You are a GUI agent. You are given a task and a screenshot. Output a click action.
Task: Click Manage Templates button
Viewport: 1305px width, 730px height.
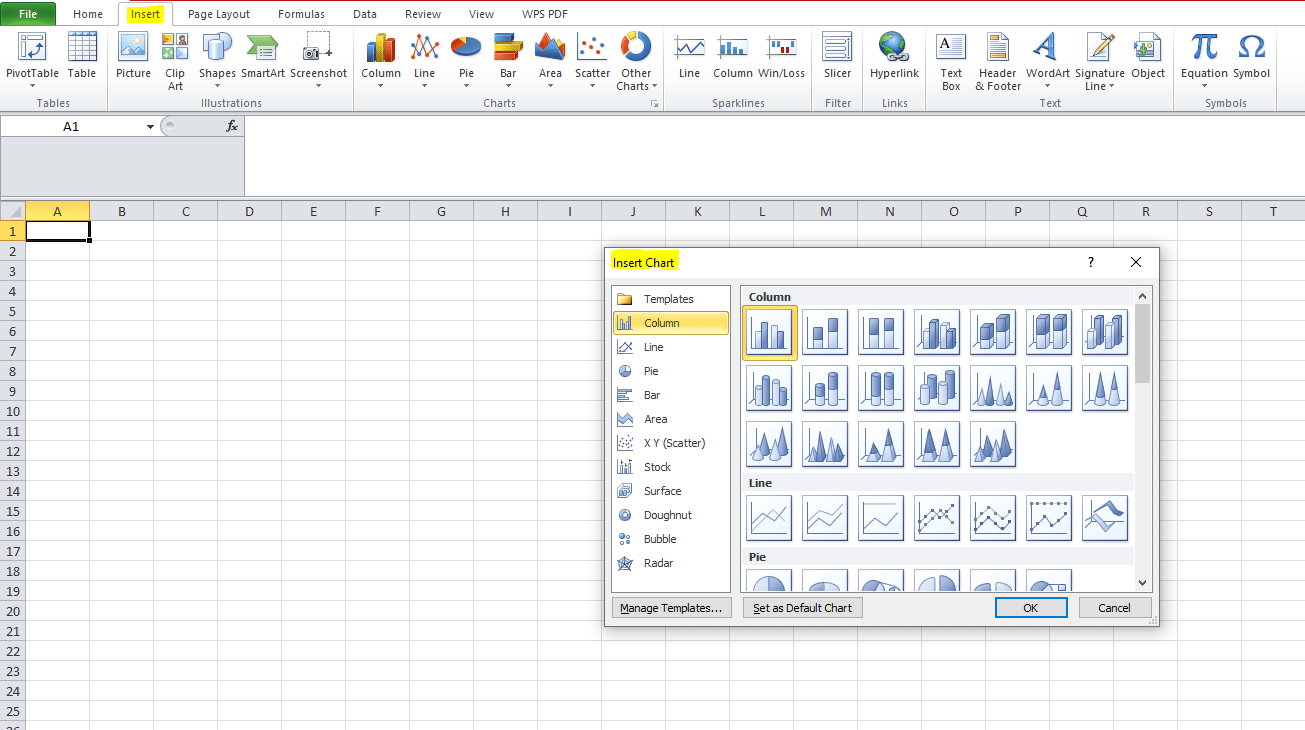point(671,608)
